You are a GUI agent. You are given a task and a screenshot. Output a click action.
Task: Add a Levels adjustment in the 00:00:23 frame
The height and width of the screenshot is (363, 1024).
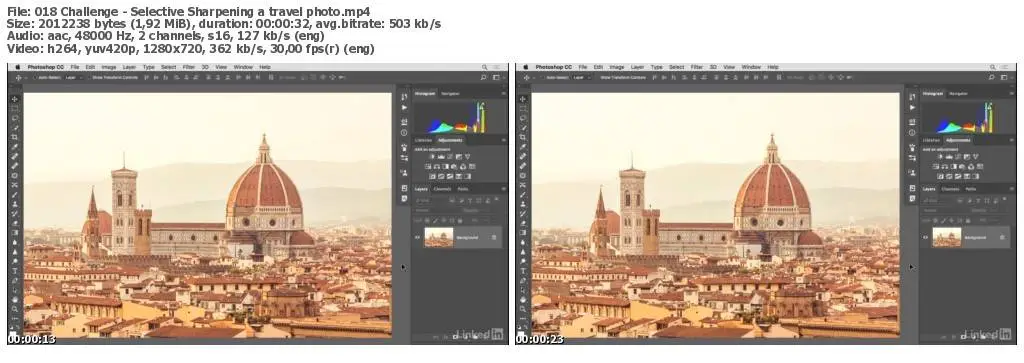click(950, 156)
